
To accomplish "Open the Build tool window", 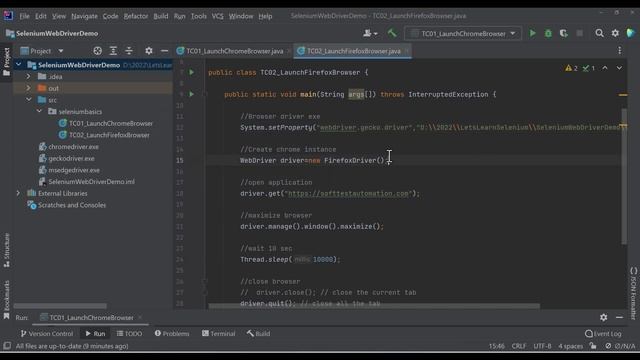I will [258, 333].
